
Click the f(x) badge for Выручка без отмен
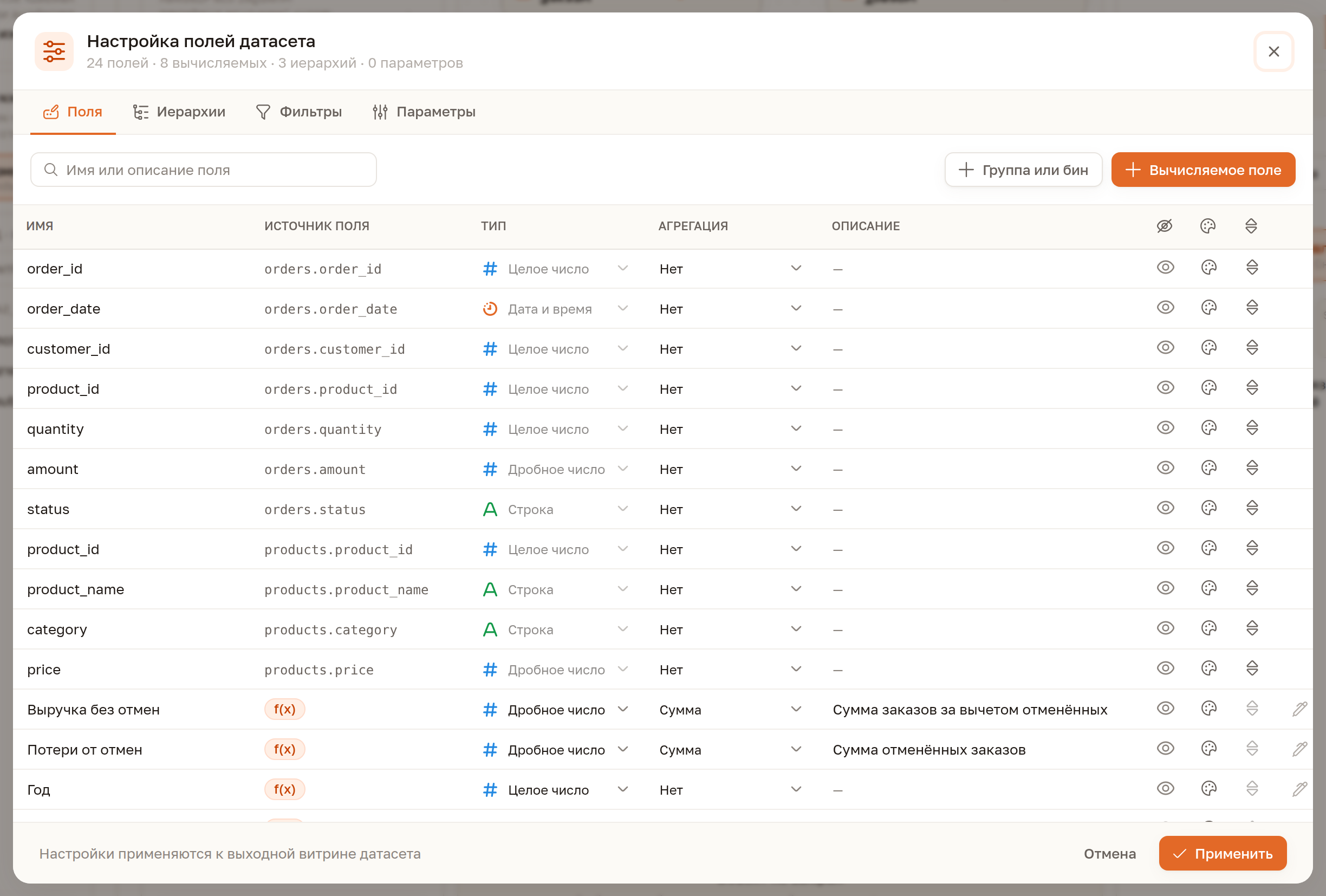click(285, 709)
